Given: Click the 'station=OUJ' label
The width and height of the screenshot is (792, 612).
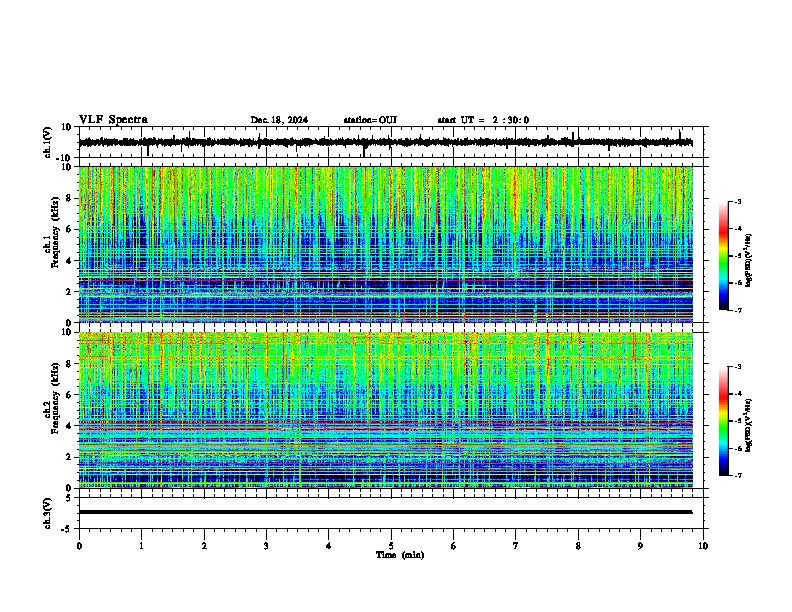Looking at the screenshot, I should pyautogui.click(x=370, y=120).
